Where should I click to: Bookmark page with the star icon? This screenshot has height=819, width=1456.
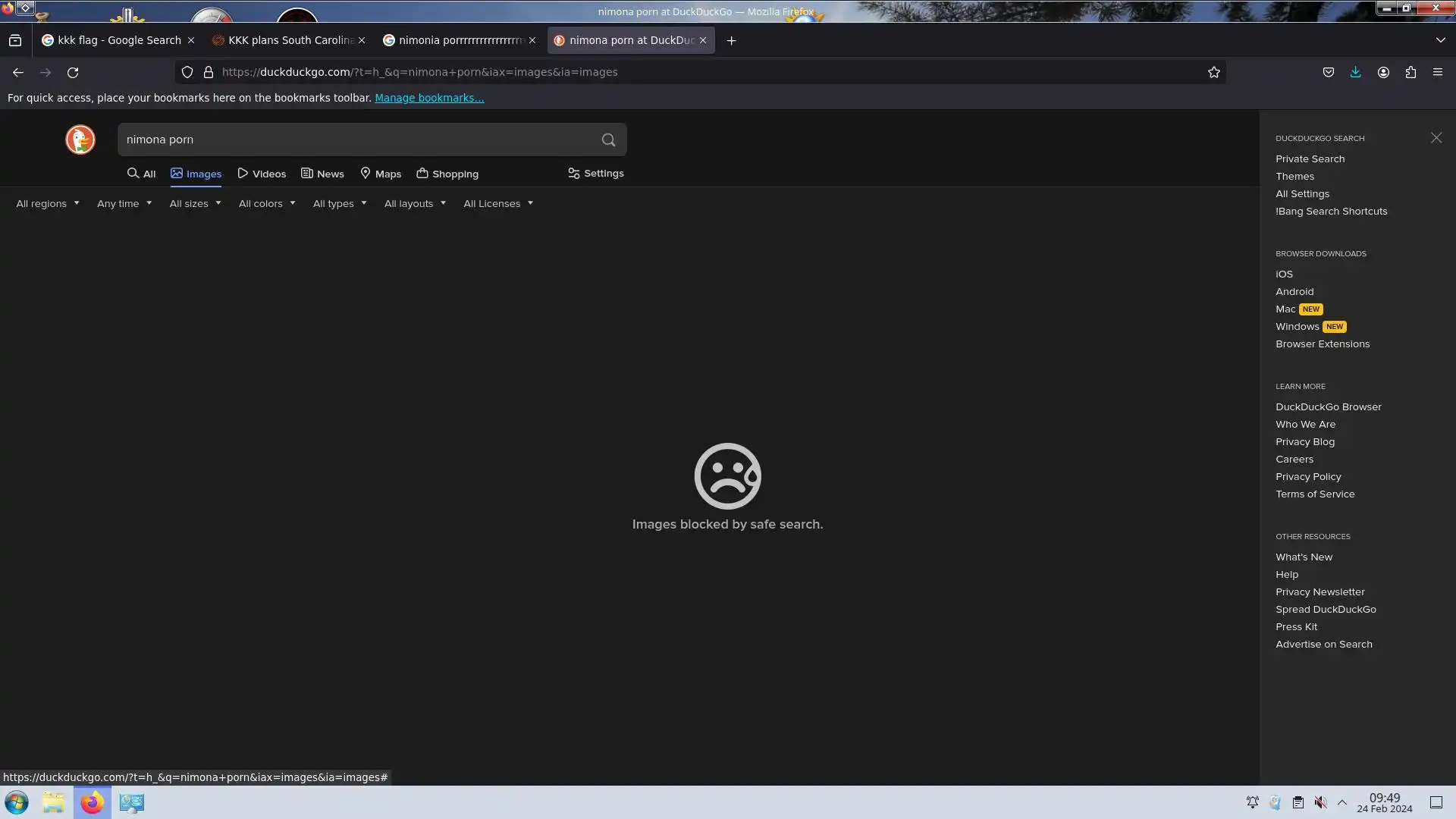point(1213,72)
